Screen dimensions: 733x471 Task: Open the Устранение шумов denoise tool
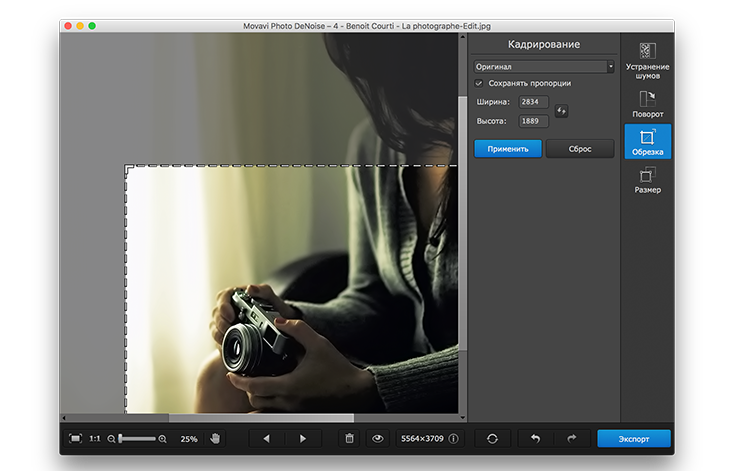647,61
